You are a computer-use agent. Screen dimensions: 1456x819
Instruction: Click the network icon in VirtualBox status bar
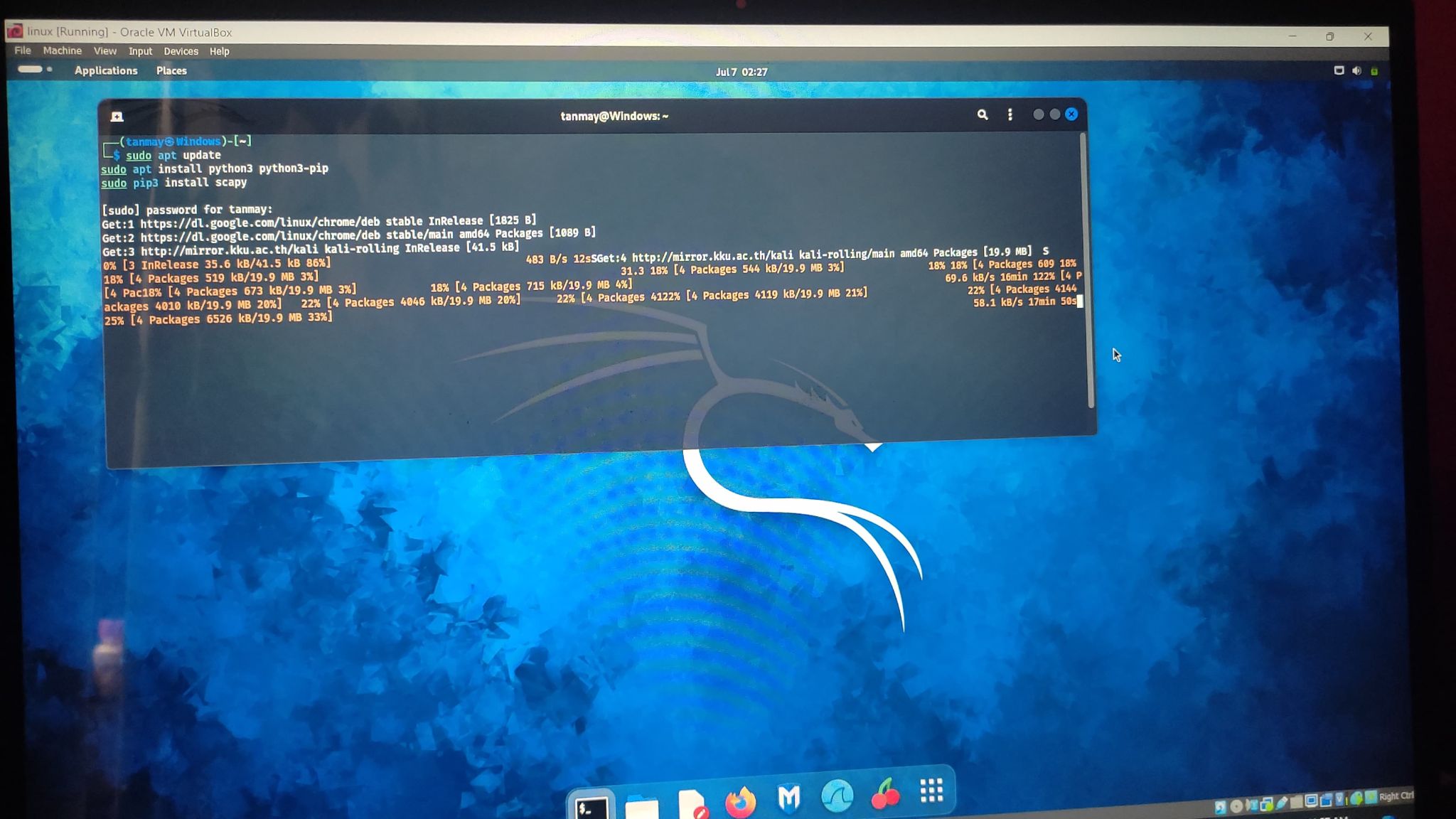coord(1265,804)
